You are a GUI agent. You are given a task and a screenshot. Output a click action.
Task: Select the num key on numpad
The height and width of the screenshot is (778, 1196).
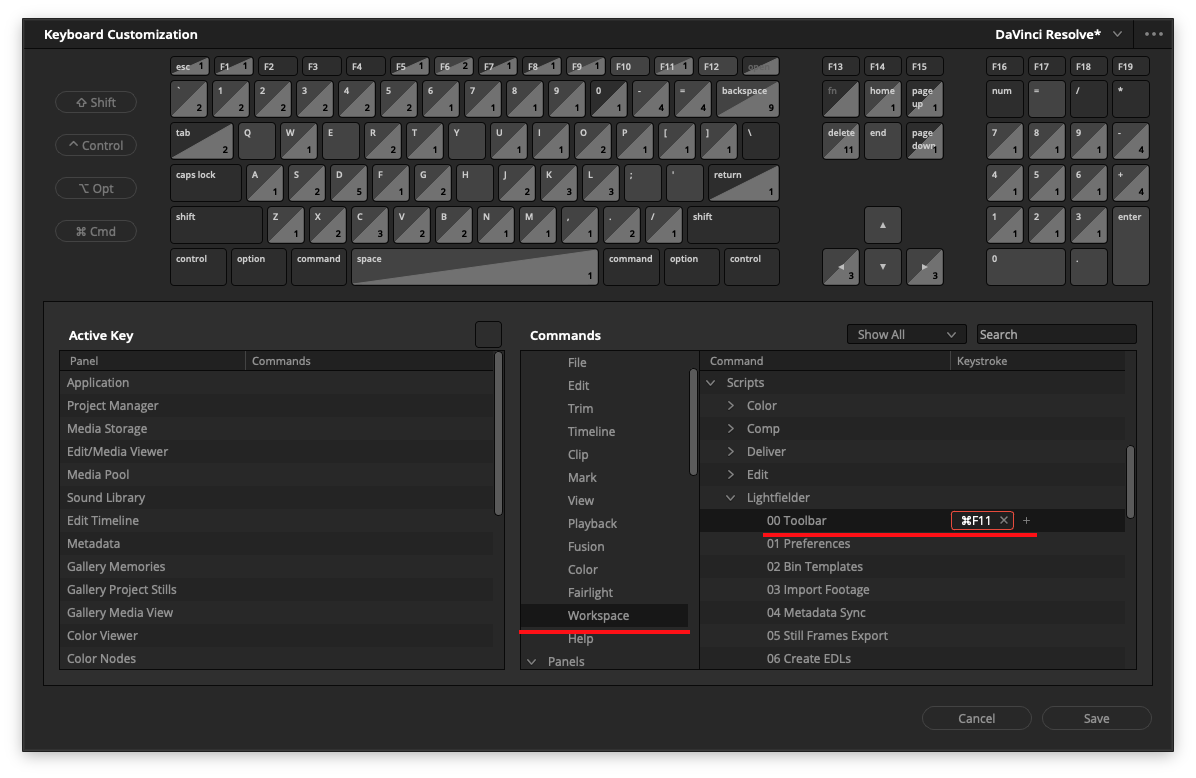(1005, 99)
